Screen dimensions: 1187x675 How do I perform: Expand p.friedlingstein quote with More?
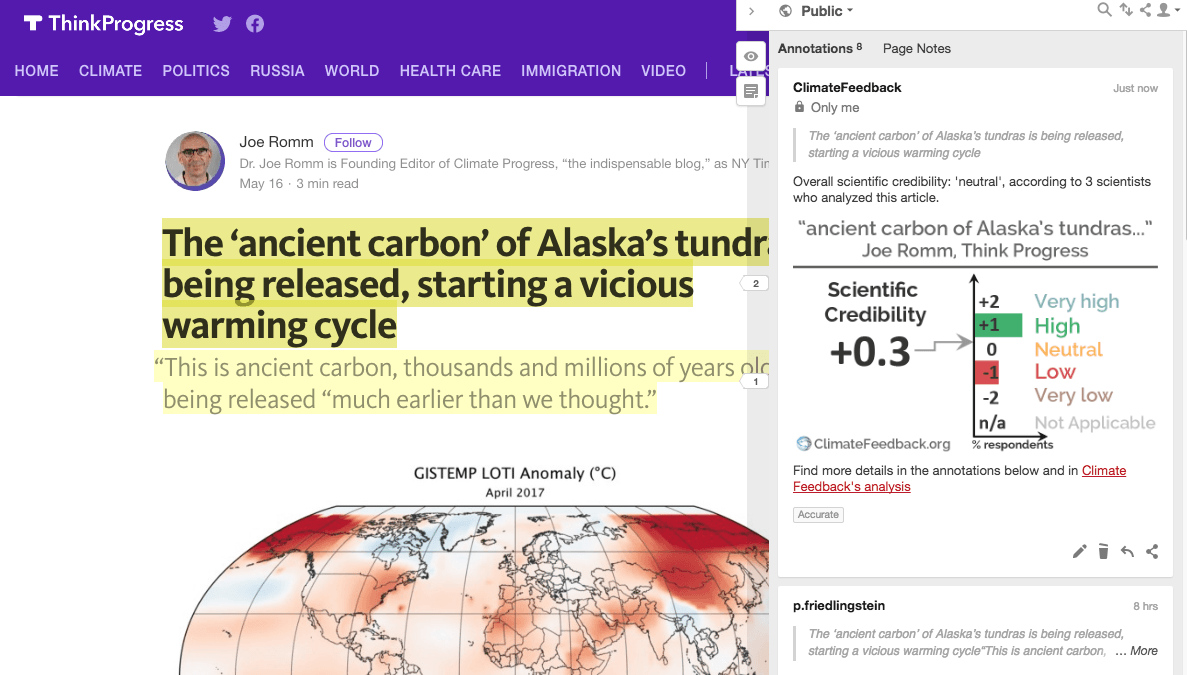click(x=1144, y=651)
